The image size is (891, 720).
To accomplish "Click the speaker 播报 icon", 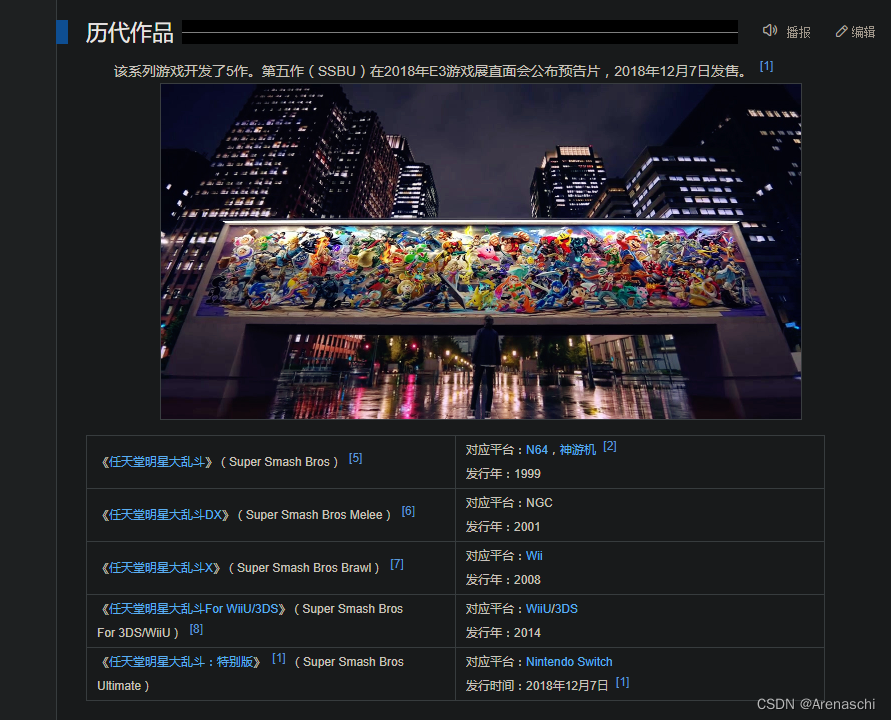I will [769, 31].
